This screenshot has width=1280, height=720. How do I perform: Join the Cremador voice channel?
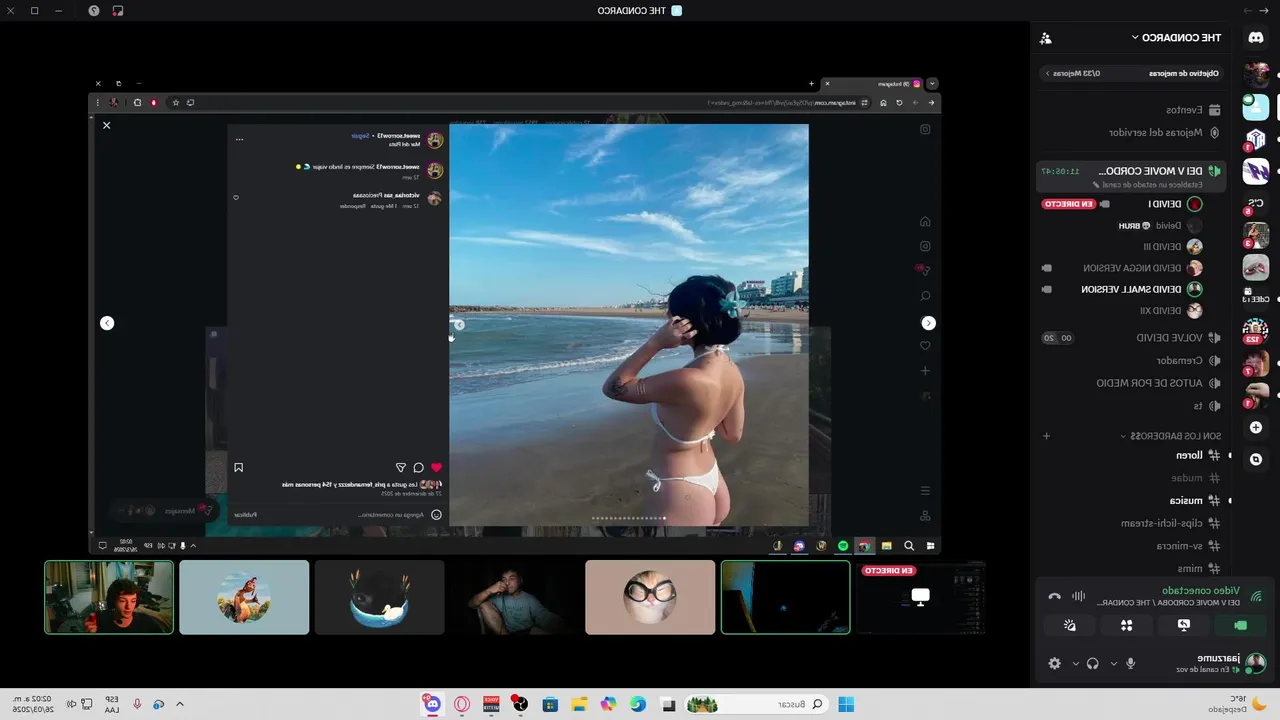click(1188, 360)
